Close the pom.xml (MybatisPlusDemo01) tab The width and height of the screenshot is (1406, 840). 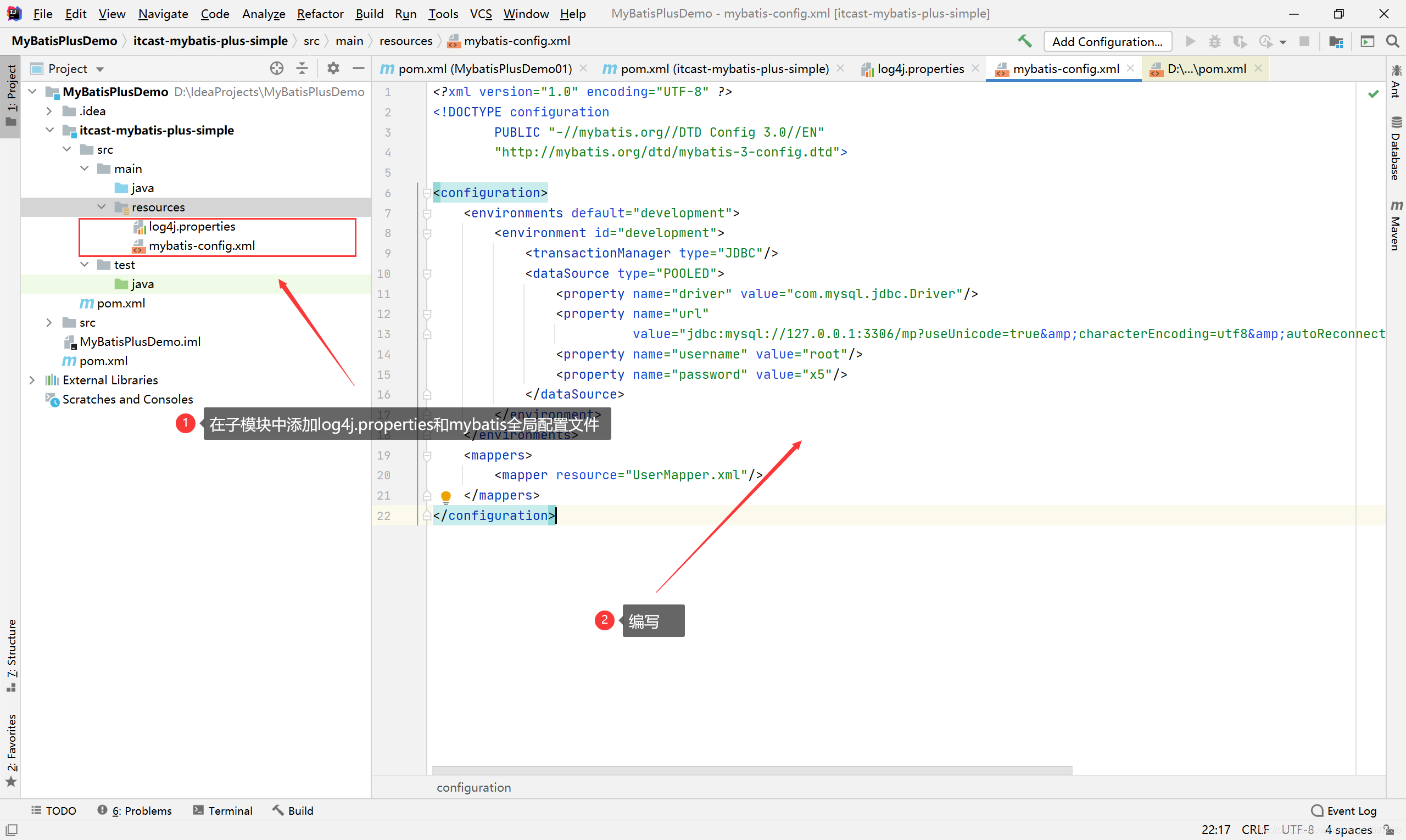[583, 69]
